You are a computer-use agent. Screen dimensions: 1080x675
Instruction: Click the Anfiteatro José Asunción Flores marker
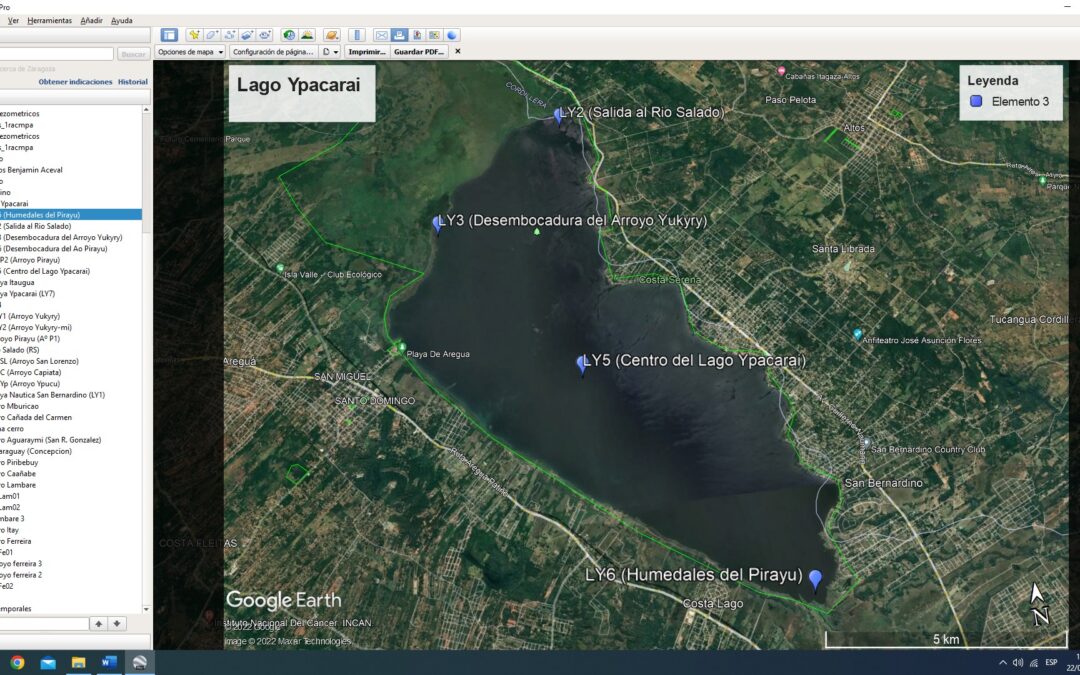(858, 334)
